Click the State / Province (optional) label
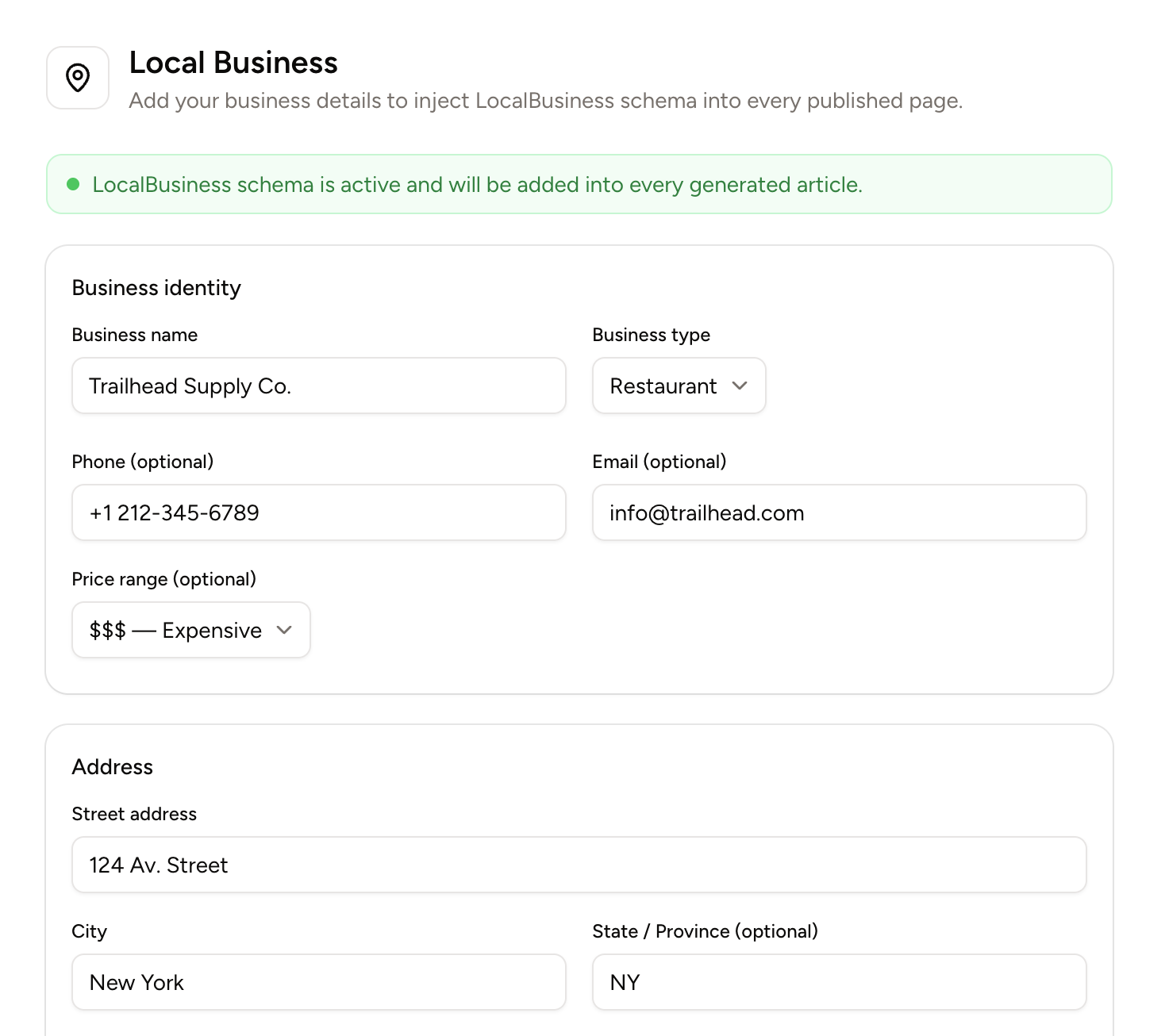The height and width of the screenshot is (1036, 1165). [x=706, y=931]
